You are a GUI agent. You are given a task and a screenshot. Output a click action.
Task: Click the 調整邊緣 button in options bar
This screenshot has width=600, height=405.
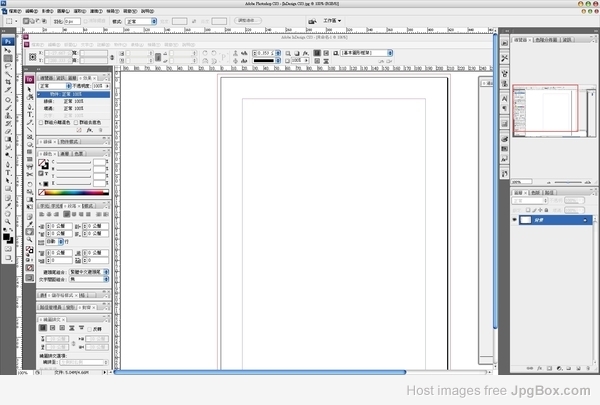(x=247, y=20)
